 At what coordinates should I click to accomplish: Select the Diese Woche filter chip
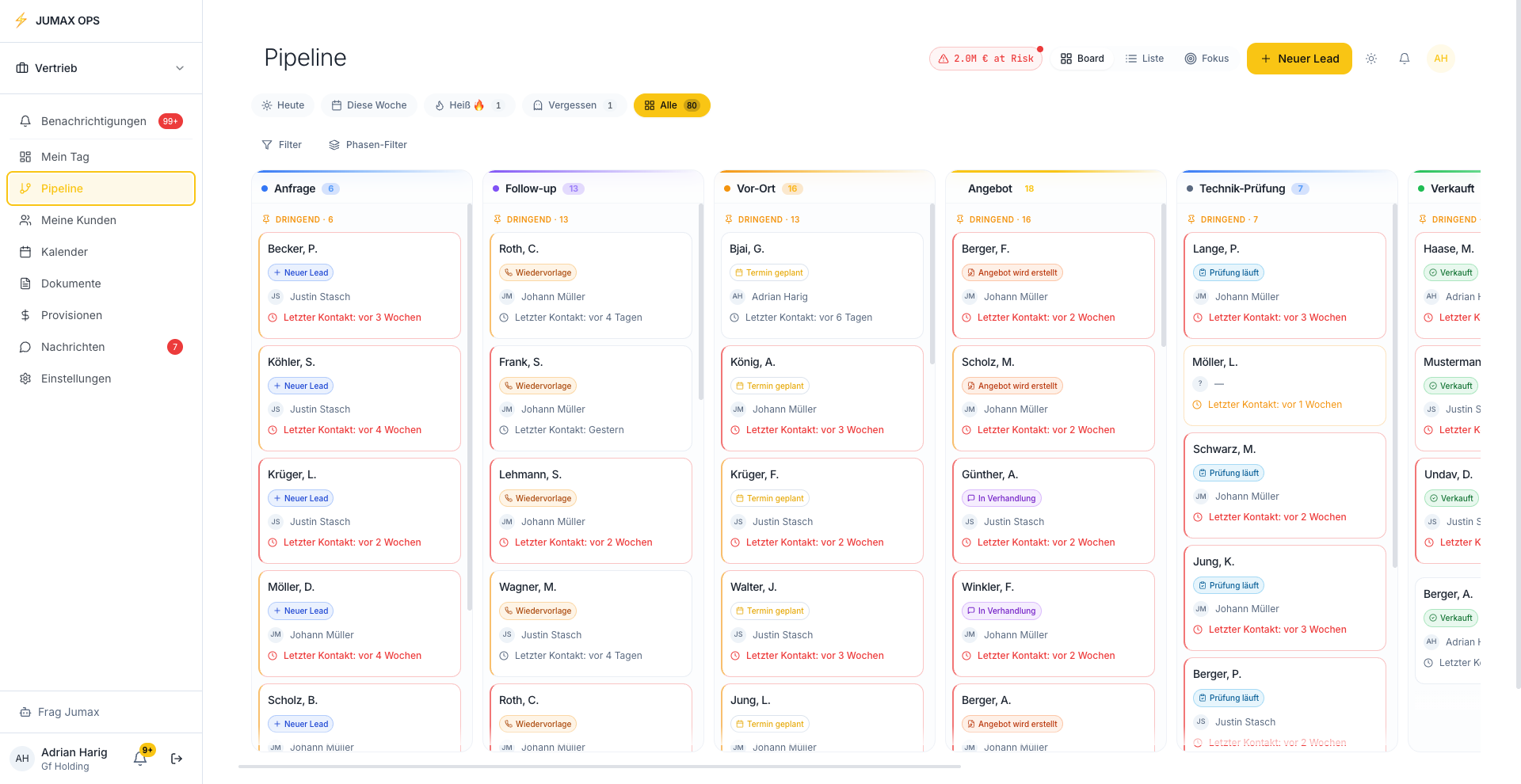369,105
